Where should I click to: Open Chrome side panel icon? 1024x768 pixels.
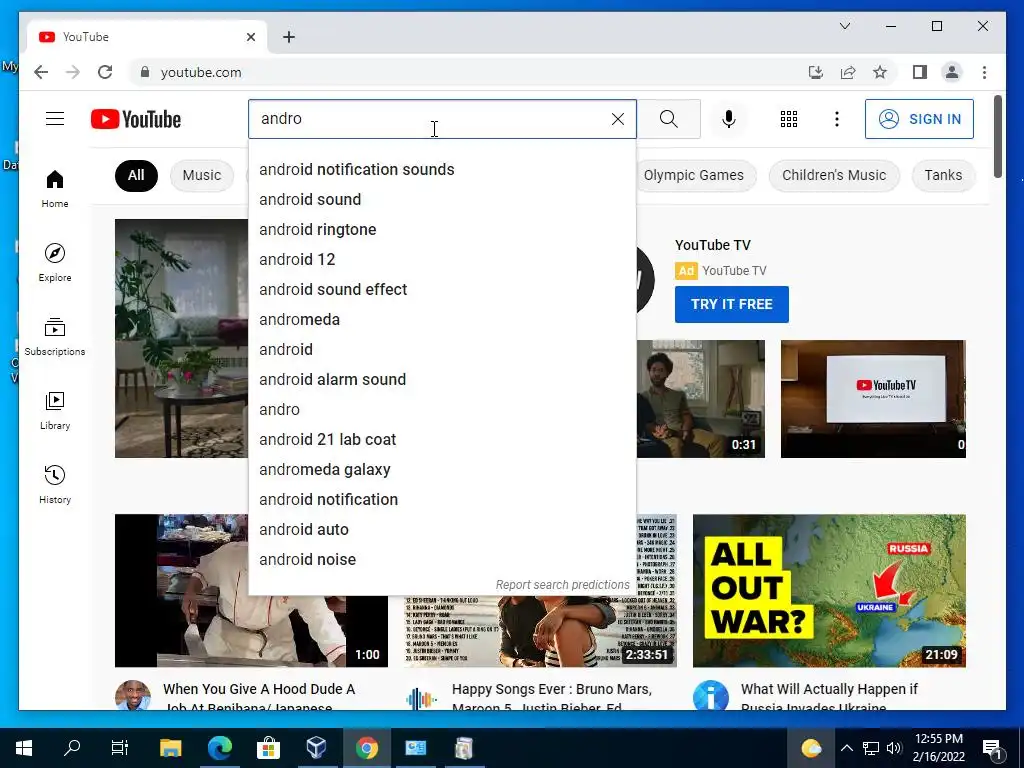(920, 72)
